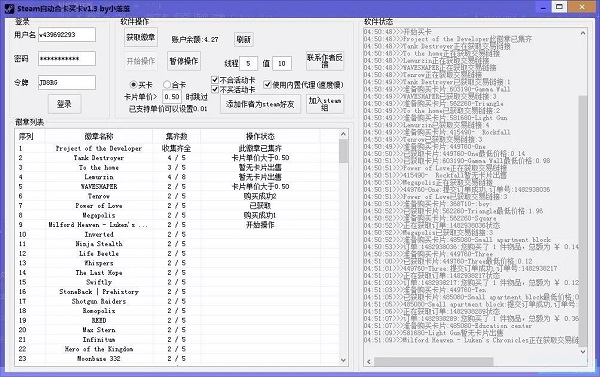Select the Milford Heaven row

tap(177, 225)
